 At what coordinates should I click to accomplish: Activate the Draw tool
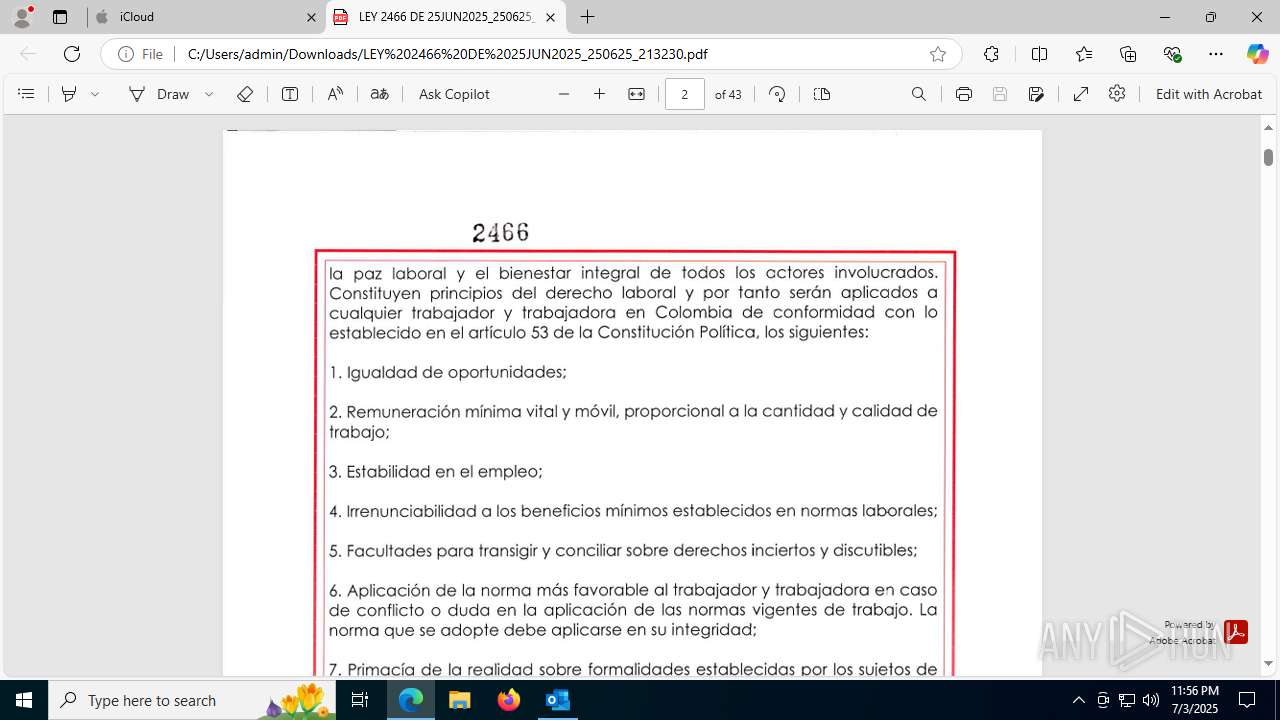click(159, 94)
